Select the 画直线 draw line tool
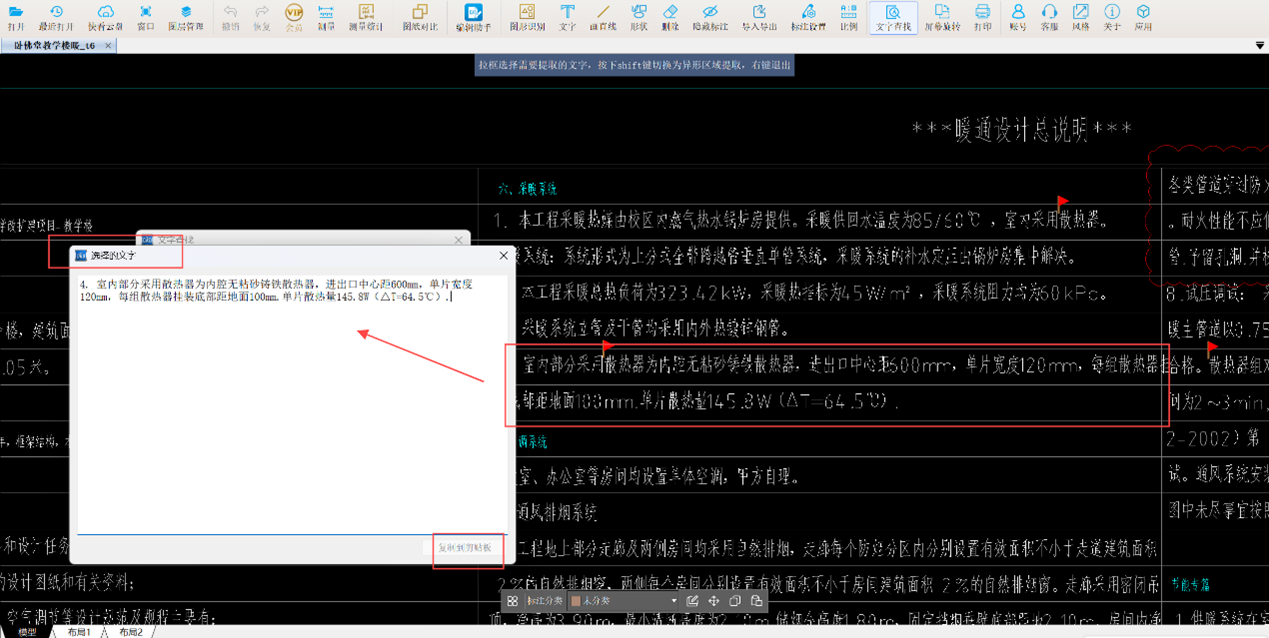The image size is (1269, 638). click(x=603, y=16)
